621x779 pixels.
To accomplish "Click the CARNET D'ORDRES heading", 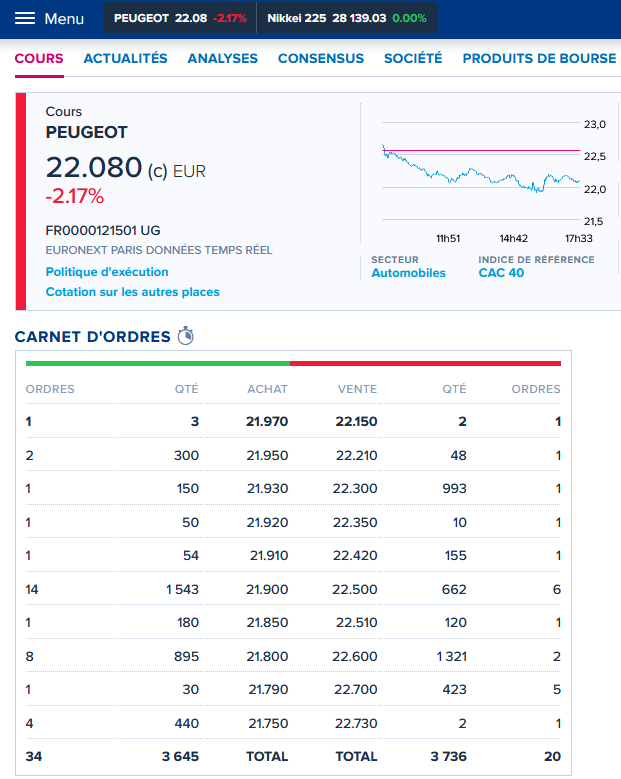I will coord(92,337).
